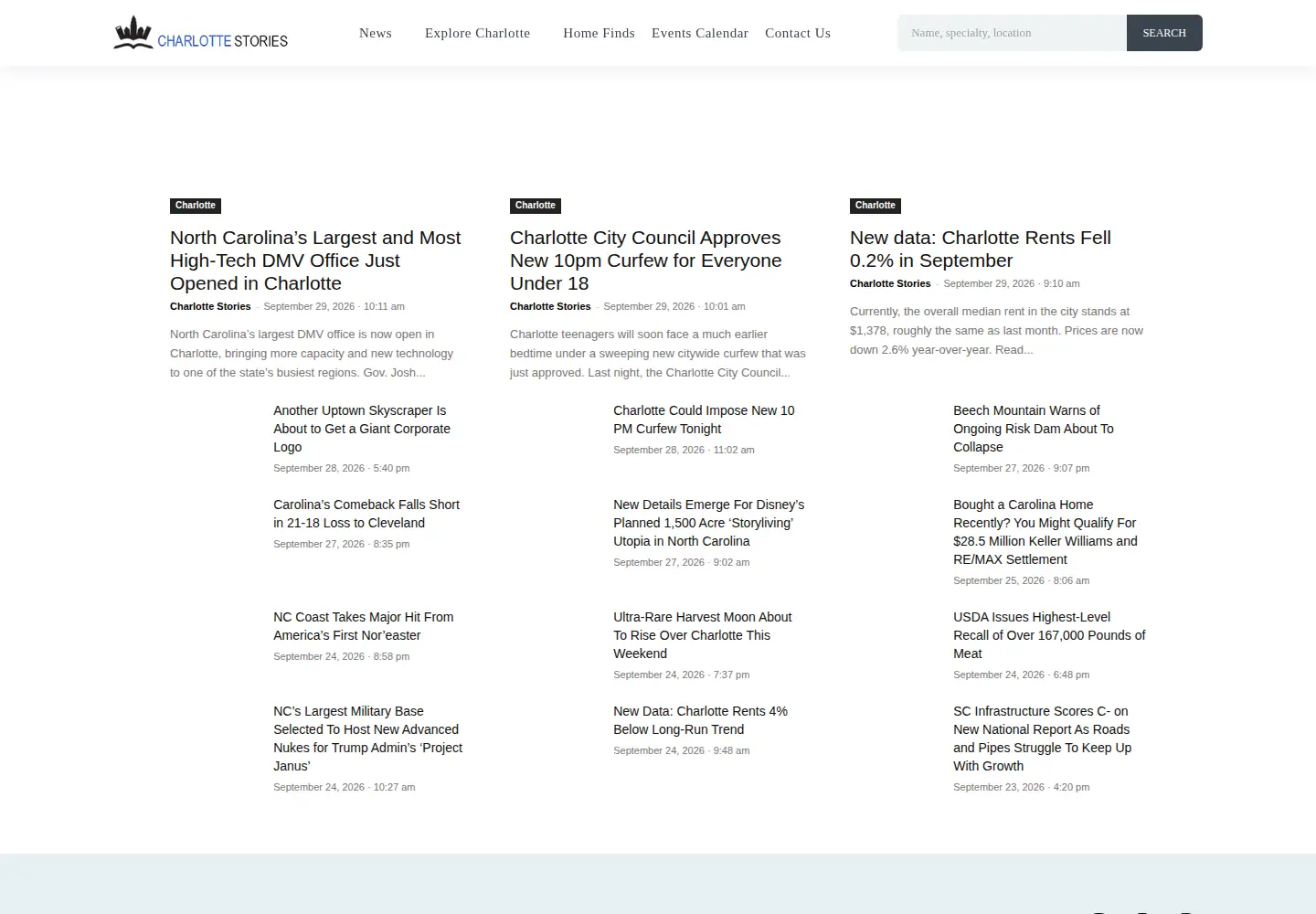This screenshot has height=914, width=1316.
Task: Click the Charlotte Stories author under the DMV article
Action: point(210,306)
